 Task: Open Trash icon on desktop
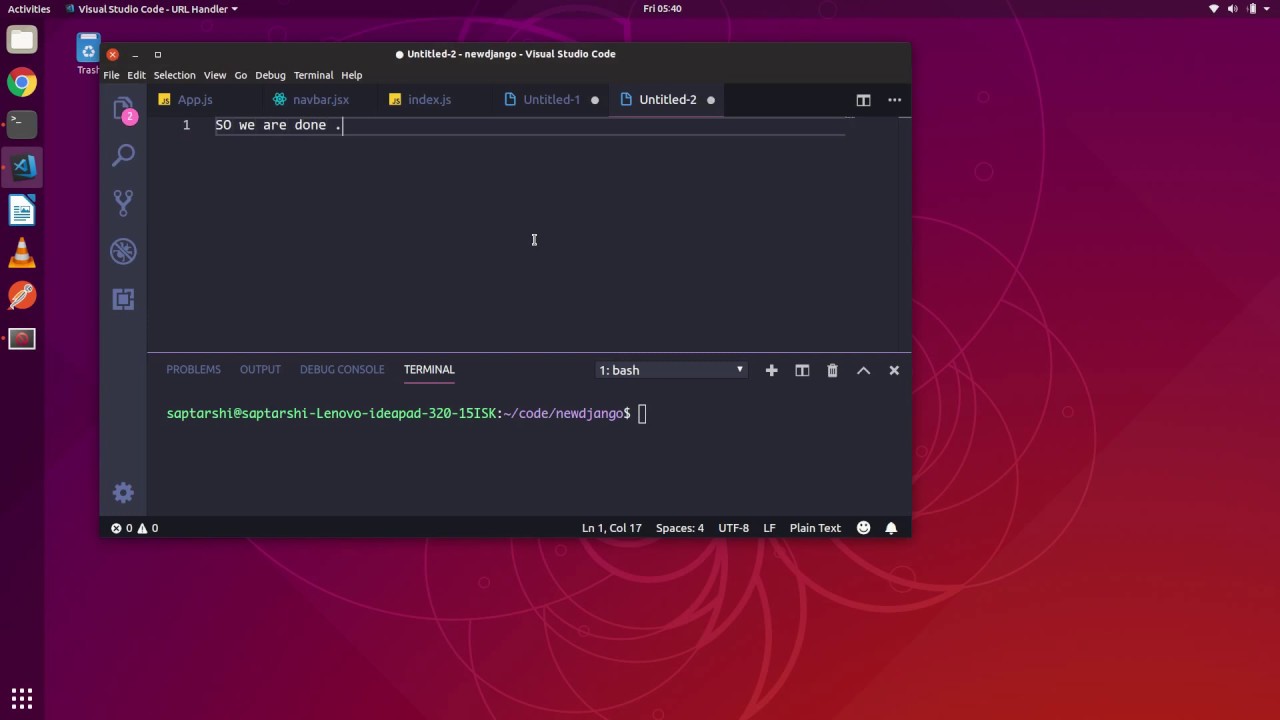pos(88,53)
